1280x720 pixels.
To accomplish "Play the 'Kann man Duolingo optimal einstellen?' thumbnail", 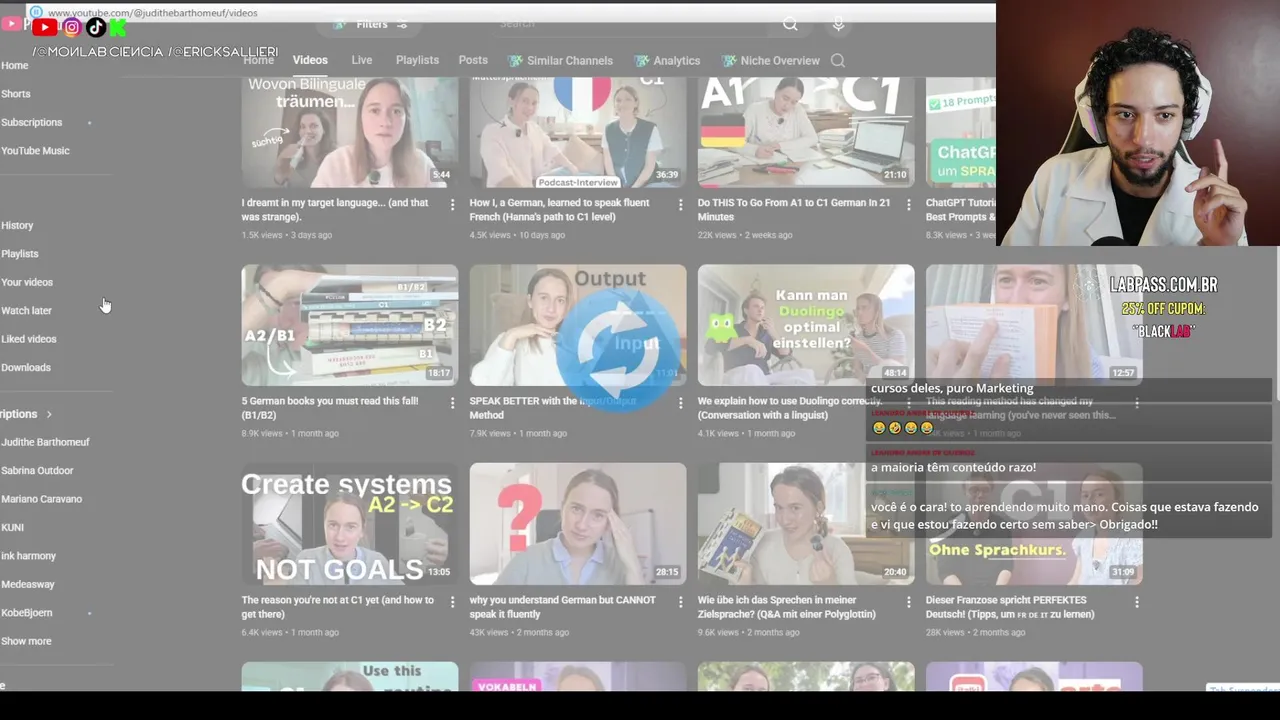I will click(806, 325).
